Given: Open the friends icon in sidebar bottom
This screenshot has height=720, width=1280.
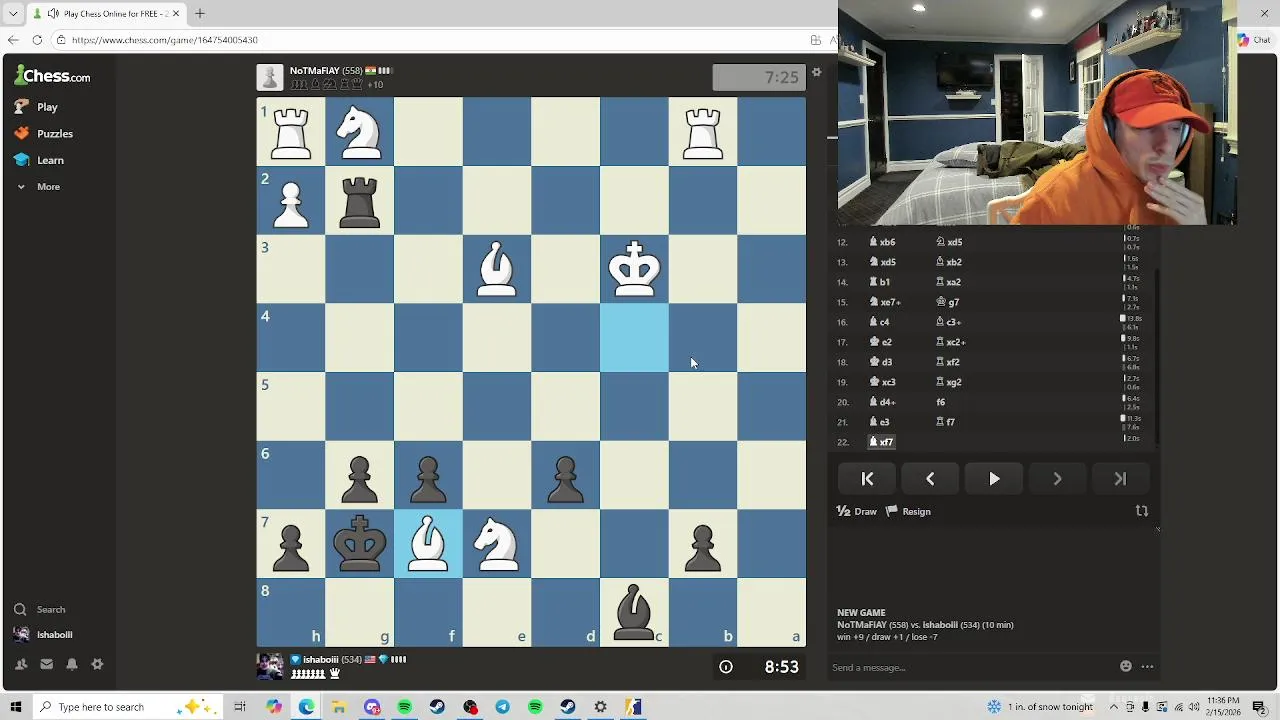Looking at the screenshot, I should tap(21, 664).
